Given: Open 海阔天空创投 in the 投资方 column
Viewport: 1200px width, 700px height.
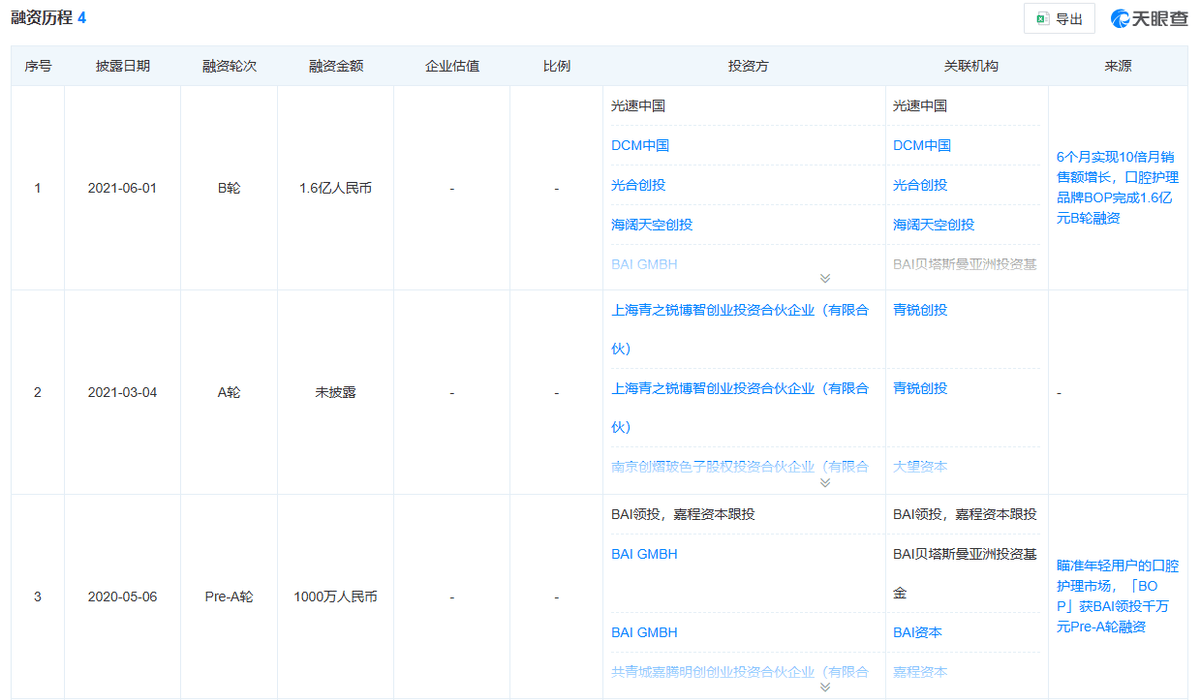Looking at the screenshot, I should point(652,225).
